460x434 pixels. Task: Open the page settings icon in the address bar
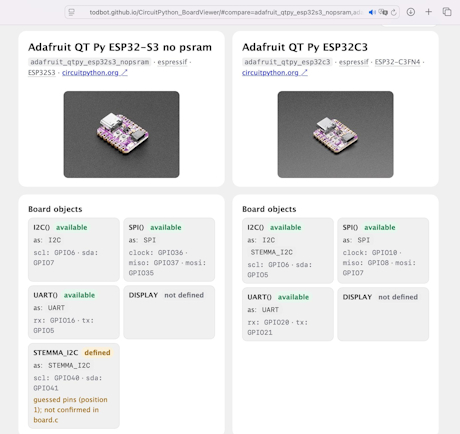(x=71, y=12)
